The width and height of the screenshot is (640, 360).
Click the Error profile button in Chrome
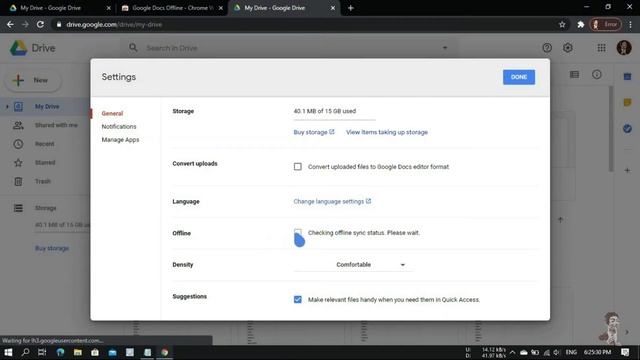(606, 24)
